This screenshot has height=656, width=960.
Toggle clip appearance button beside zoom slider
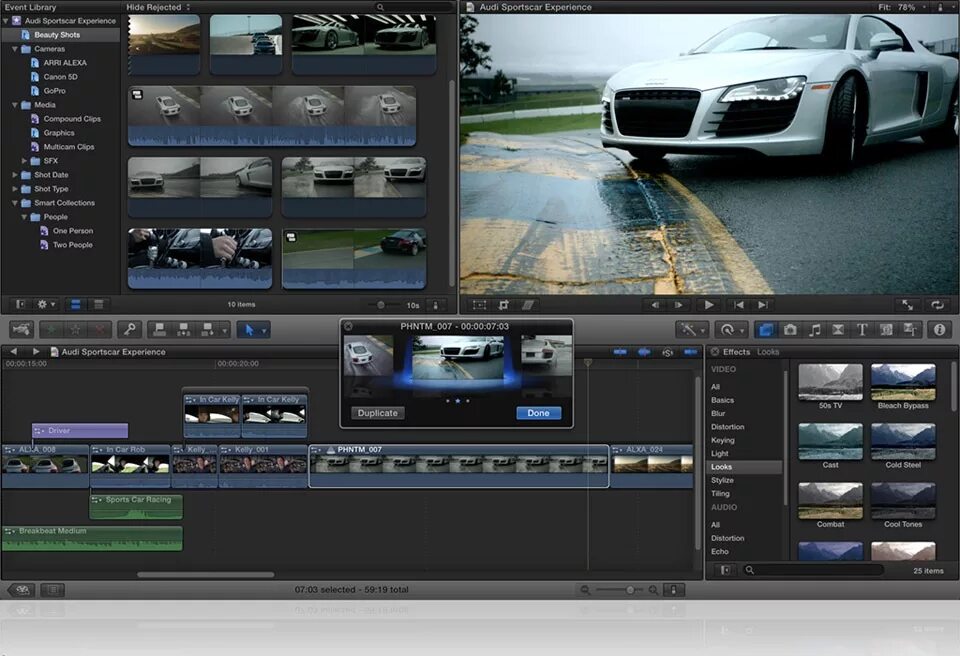[673, 590]
